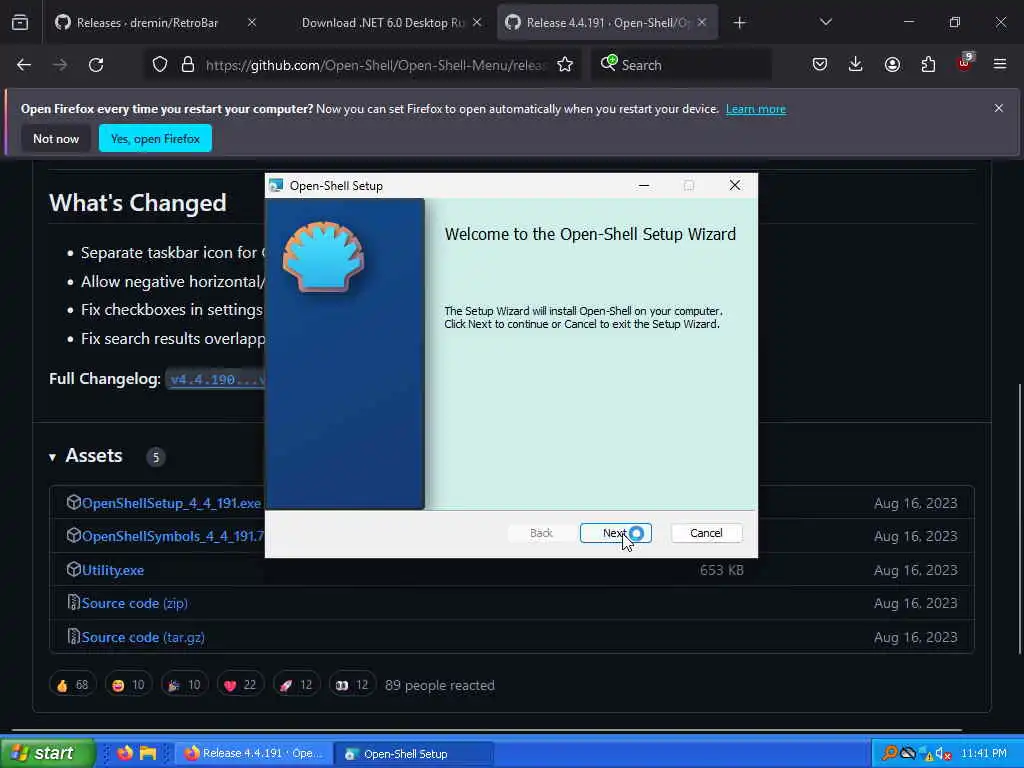
Task: Open Firefox hamburger application menu
Action: (x=1000, y=64)
